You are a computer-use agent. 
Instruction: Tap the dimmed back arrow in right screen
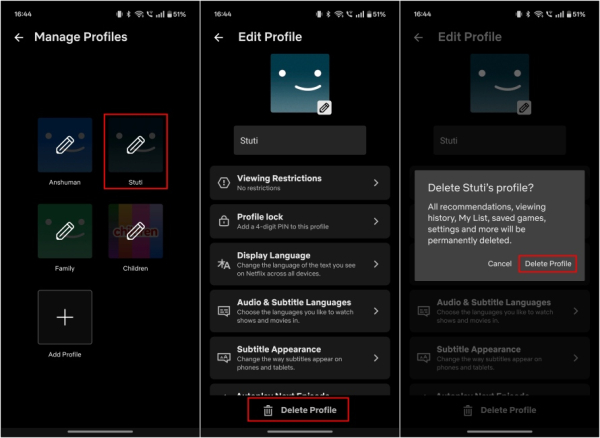pos(418,37)
